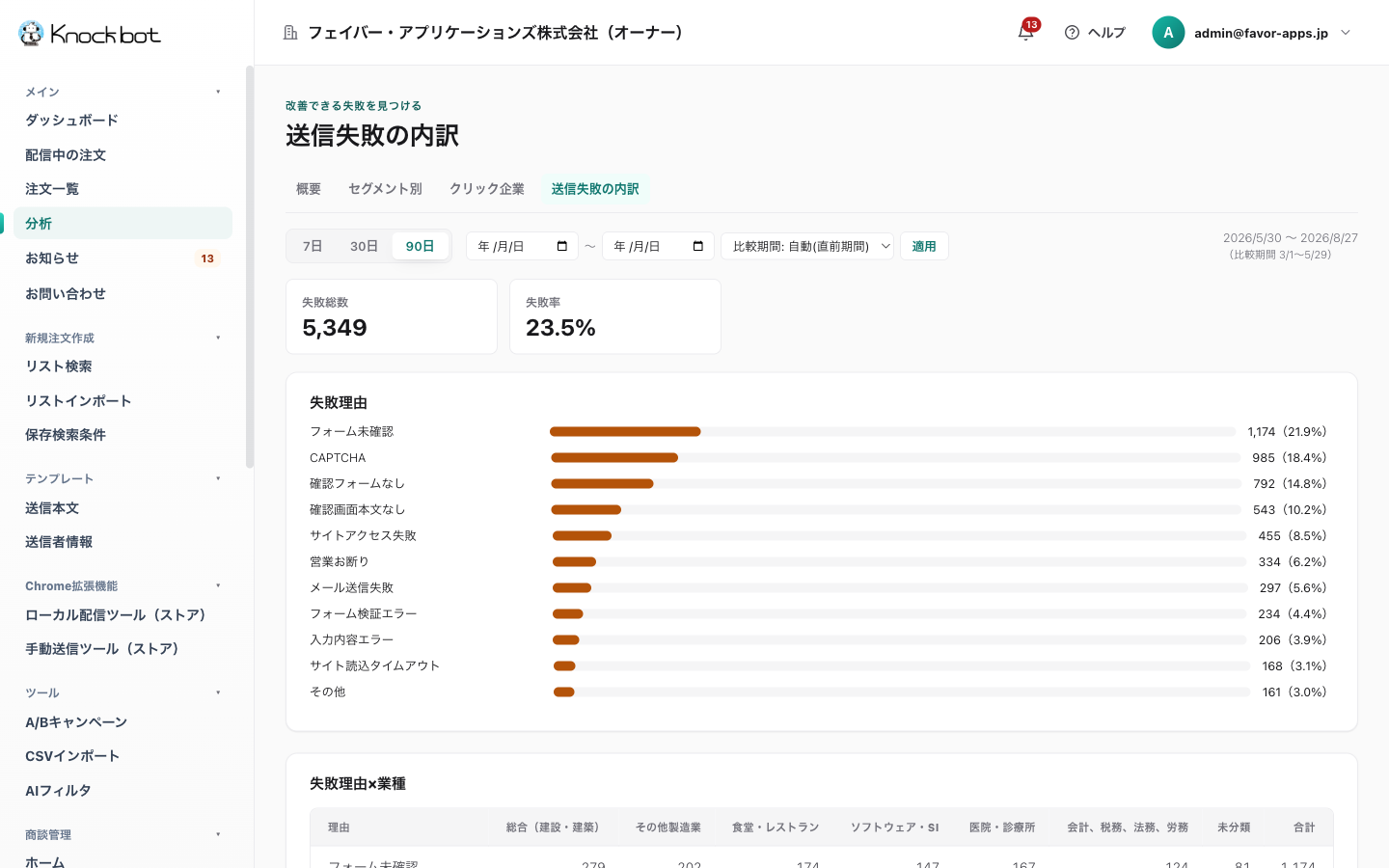
Task: Go to ダッシュボード in sidebar
Action: [123, 121]
